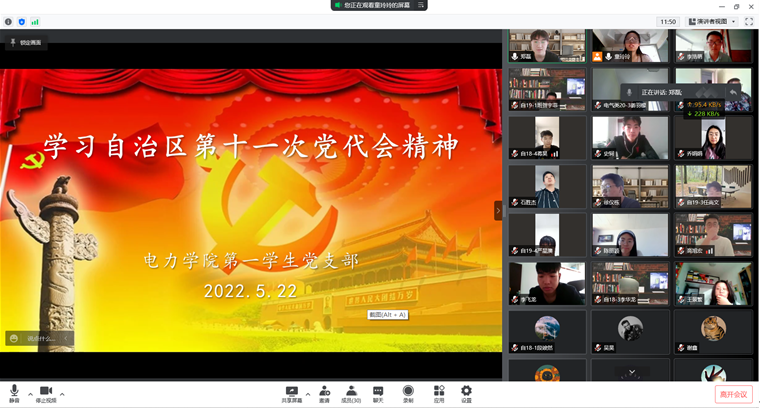This screenshot has height=410, width=760.
Task: Select the 自19-4 participant tile
Action: click(x=547, y=235)
